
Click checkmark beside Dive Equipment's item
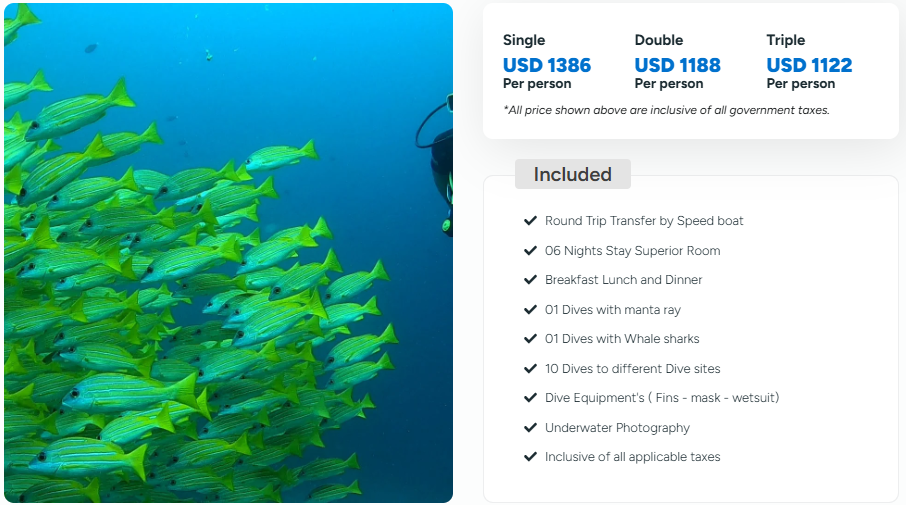[530, 398]
